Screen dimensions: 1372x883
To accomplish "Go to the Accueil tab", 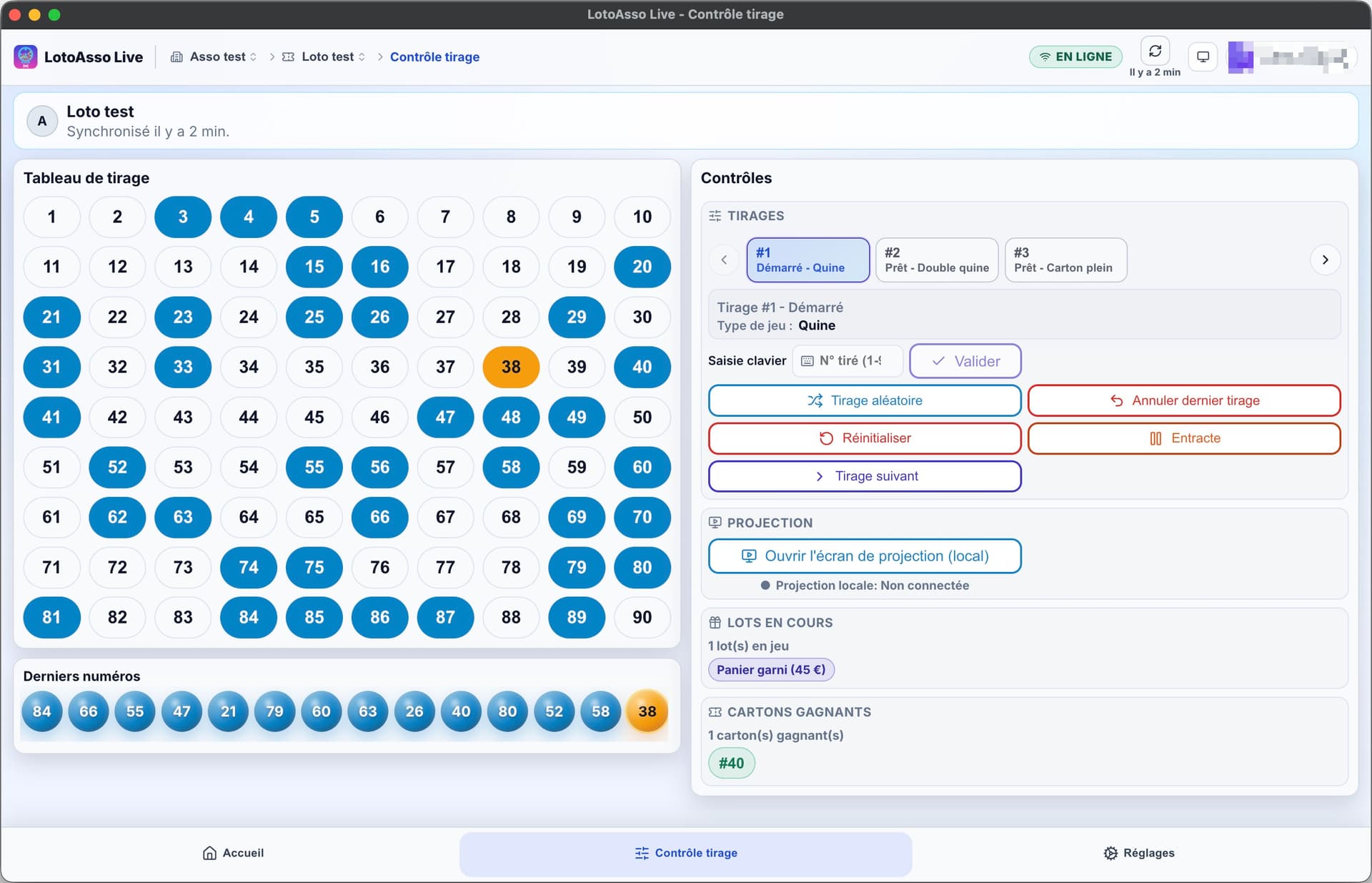I will click(x=233, y=853).
